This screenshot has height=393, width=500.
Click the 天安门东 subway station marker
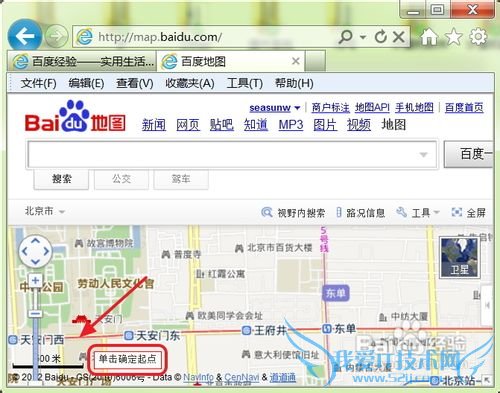[x=129, y=335]
